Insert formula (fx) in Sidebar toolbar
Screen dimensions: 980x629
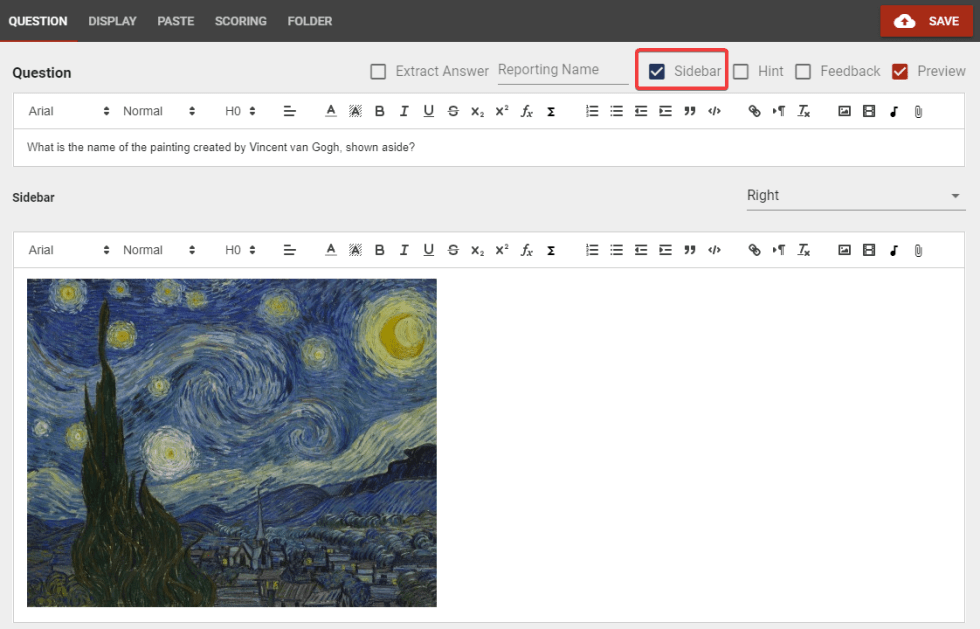click(x=527, y=250)
